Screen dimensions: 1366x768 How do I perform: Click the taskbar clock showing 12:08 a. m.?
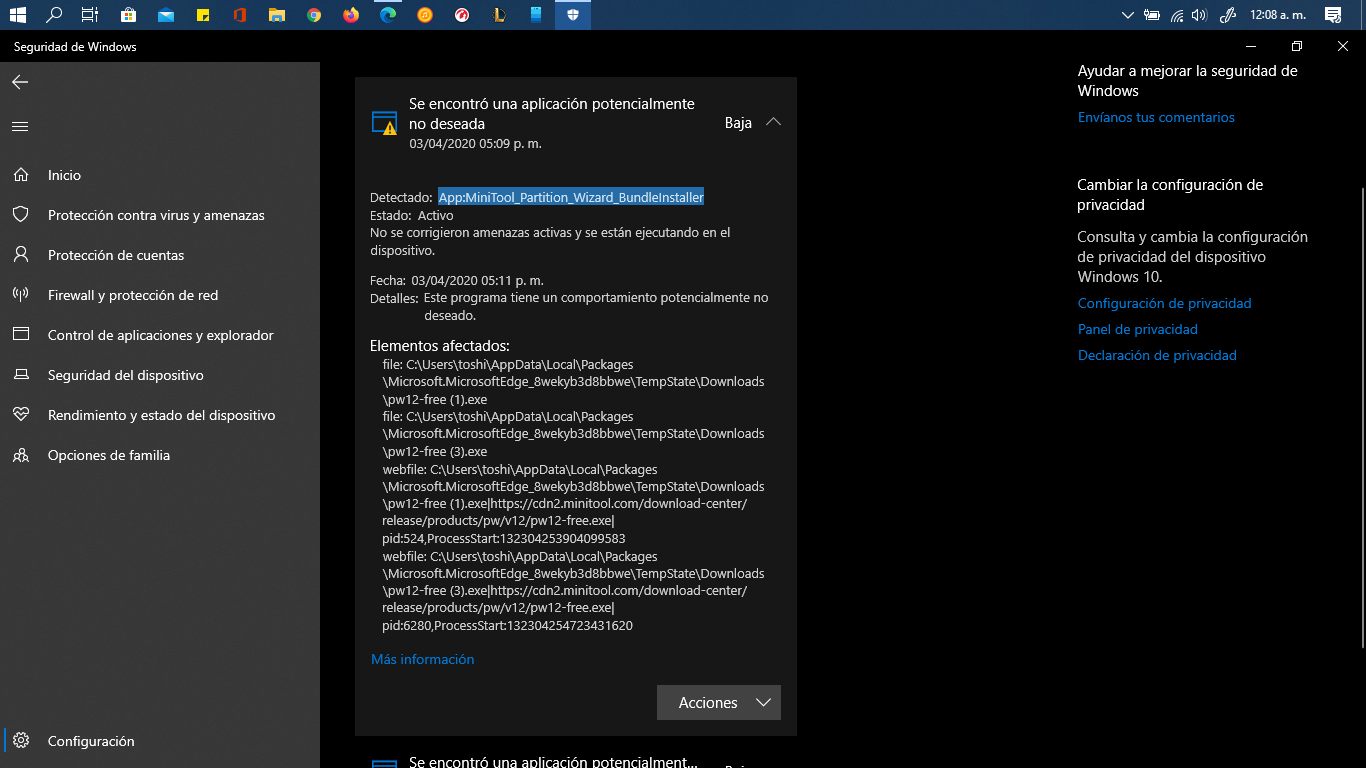click(1277, 15)
